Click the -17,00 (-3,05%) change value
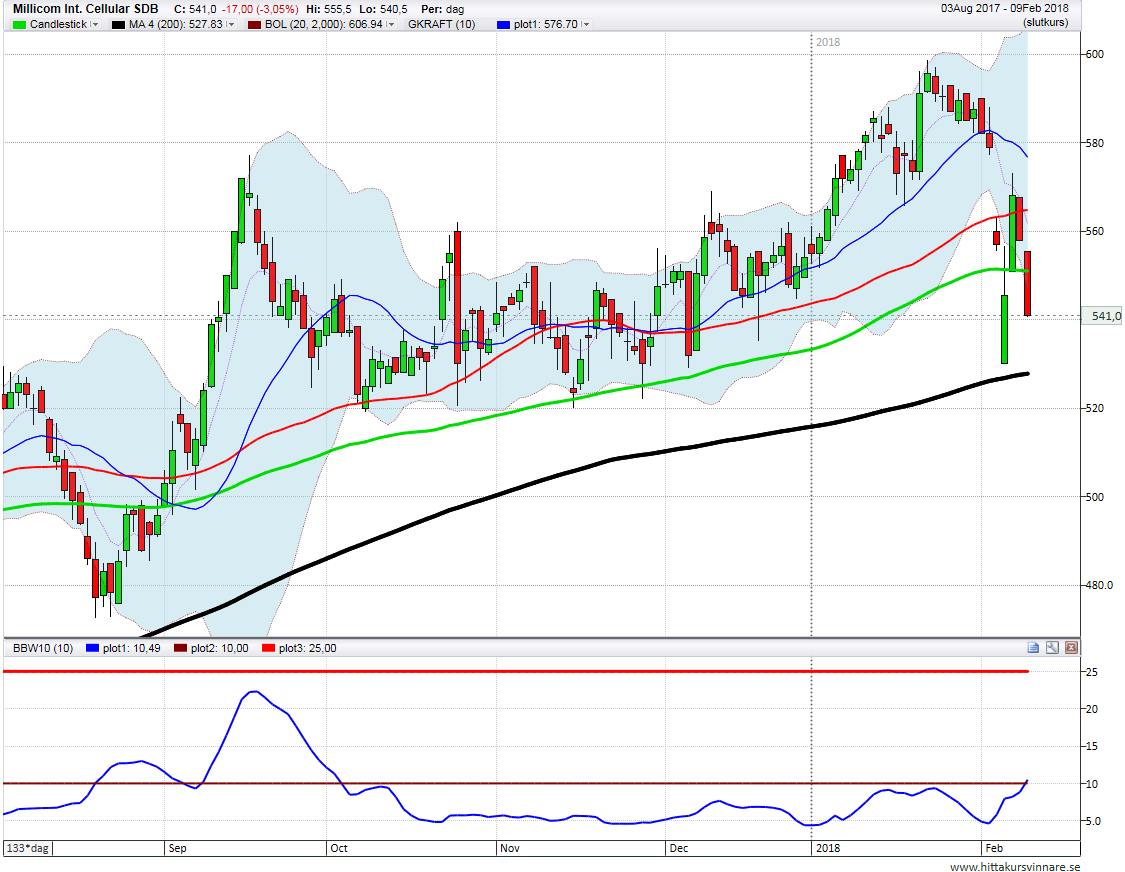1125x872 pixels. (260, 9)
